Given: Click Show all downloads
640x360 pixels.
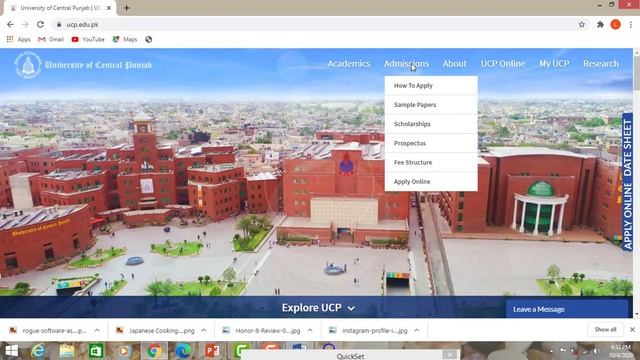Looking at the screenshot, I should tap(605, 329).
